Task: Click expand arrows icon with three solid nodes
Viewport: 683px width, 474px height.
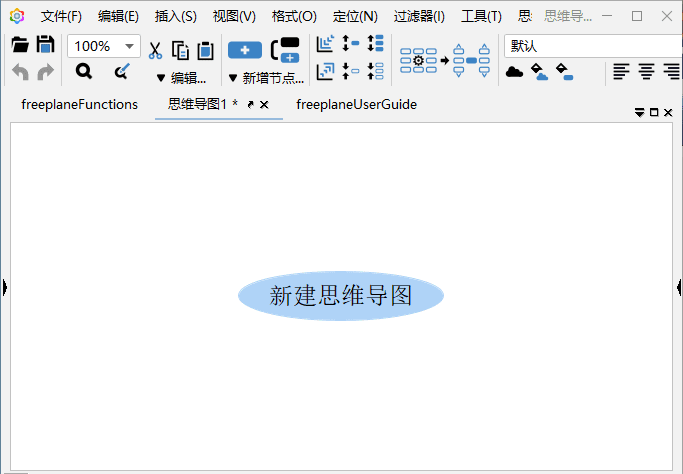Action: click(x=375, y=44)
